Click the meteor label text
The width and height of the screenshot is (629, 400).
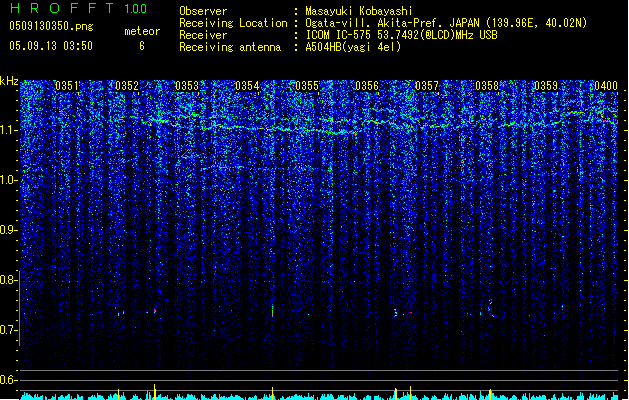click(142, 31)
